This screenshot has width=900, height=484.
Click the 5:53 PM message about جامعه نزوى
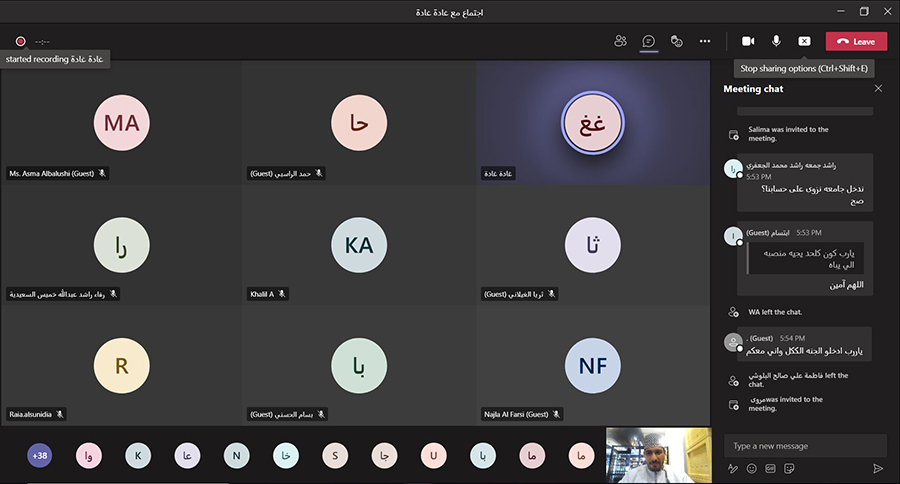pyautogui.click(x=805, y=183)
